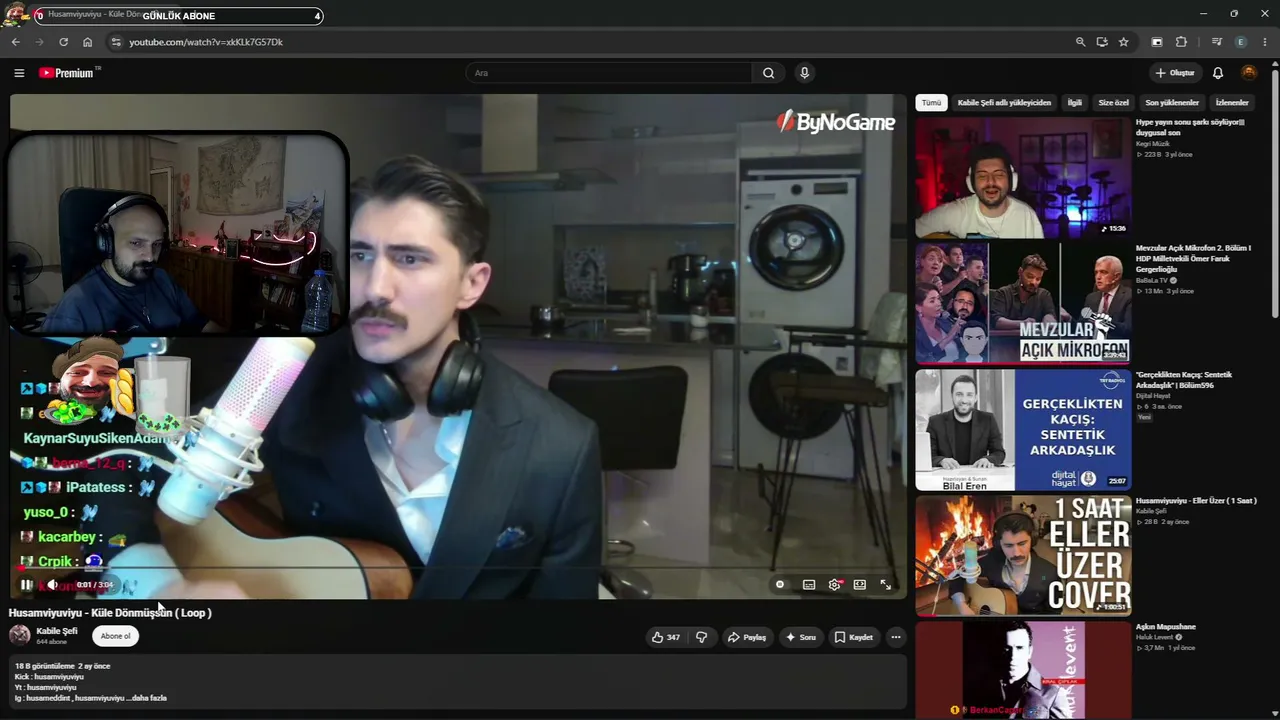This screenshot has width=1280, height=720.
Task: Select the Son yüklenenler filter chip
Action: click(x=1172, y=103)
